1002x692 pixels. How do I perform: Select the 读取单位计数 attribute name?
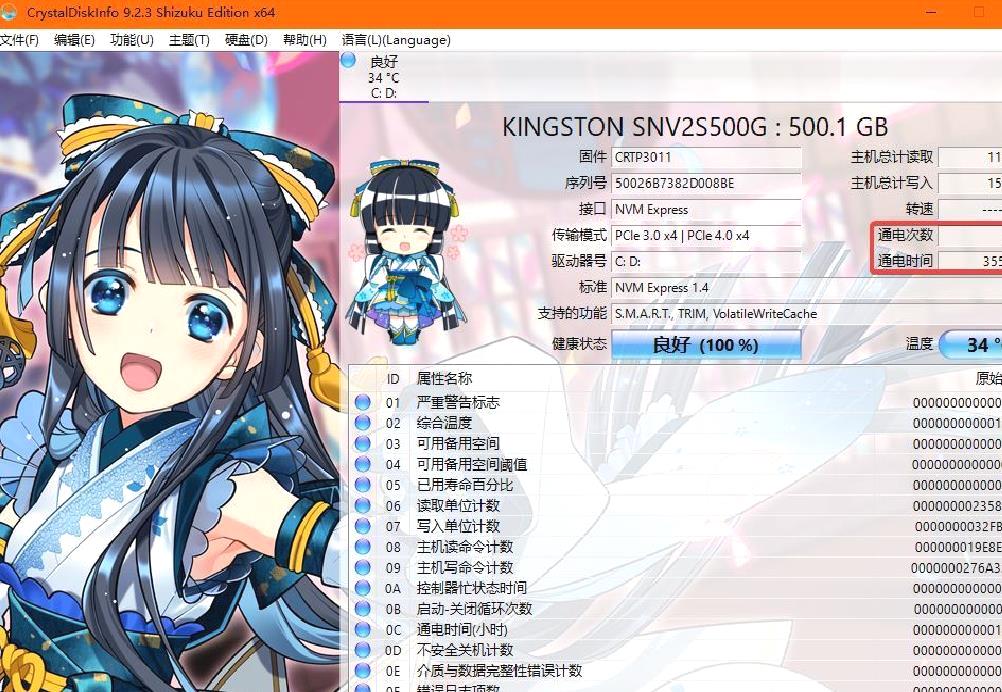(458, 505)
